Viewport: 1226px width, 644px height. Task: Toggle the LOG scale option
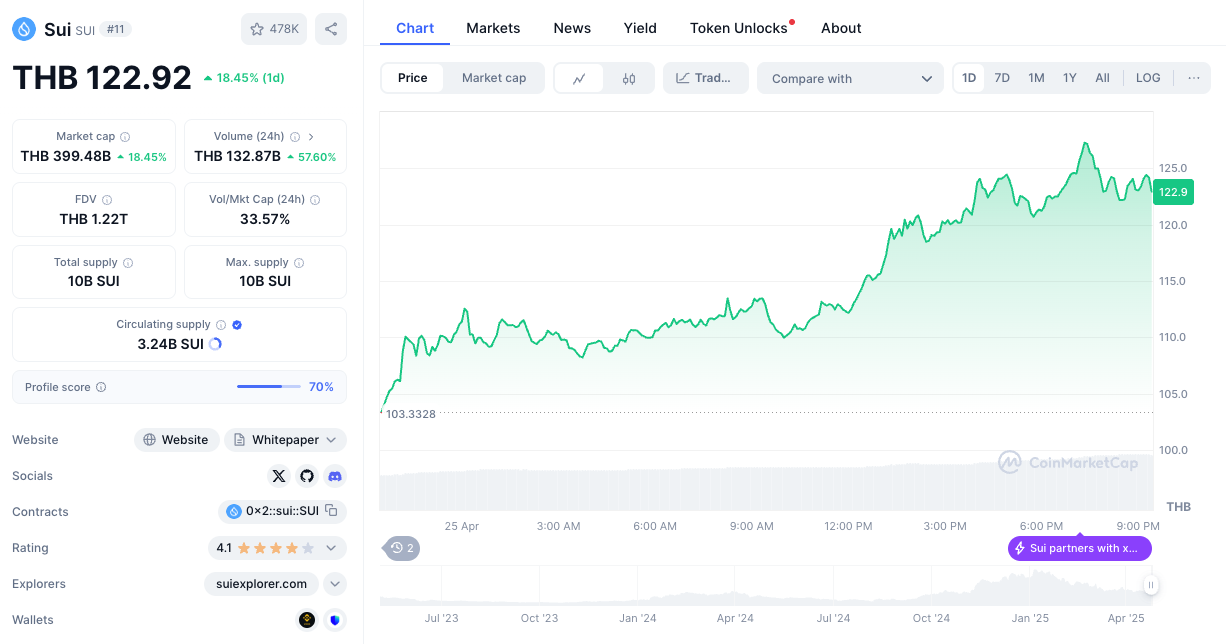tap(1148, 78)
